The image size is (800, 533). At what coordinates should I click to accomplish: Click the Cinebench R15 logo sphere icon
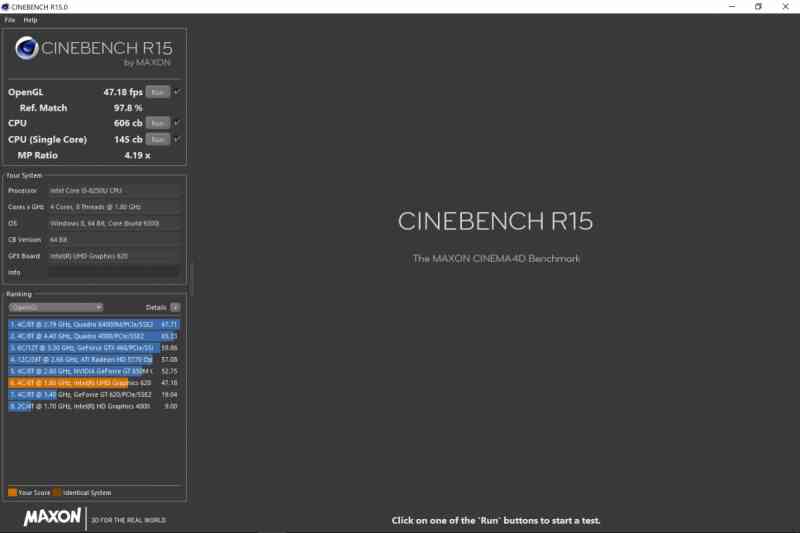pyautogui.click(x=27, y=48)
